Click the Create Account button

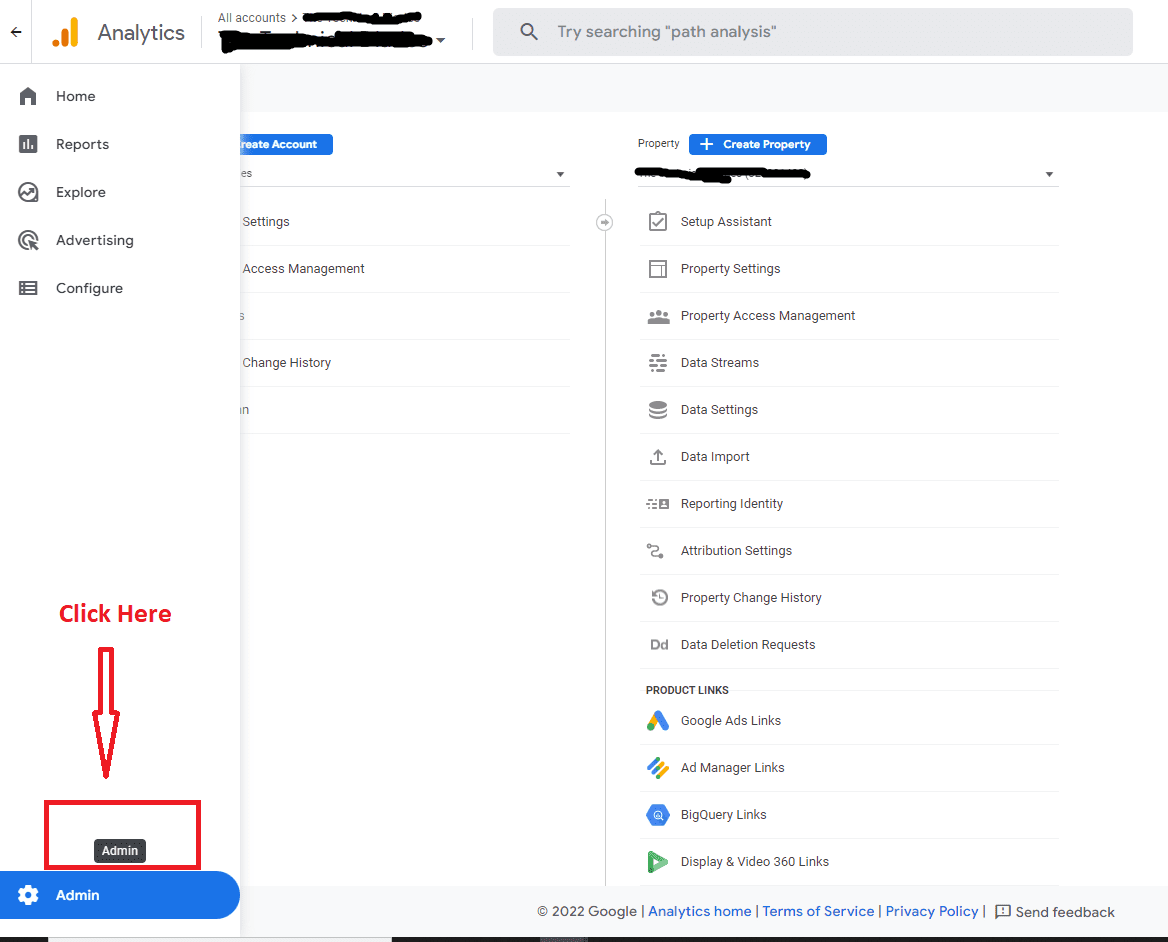click(287, 144)
